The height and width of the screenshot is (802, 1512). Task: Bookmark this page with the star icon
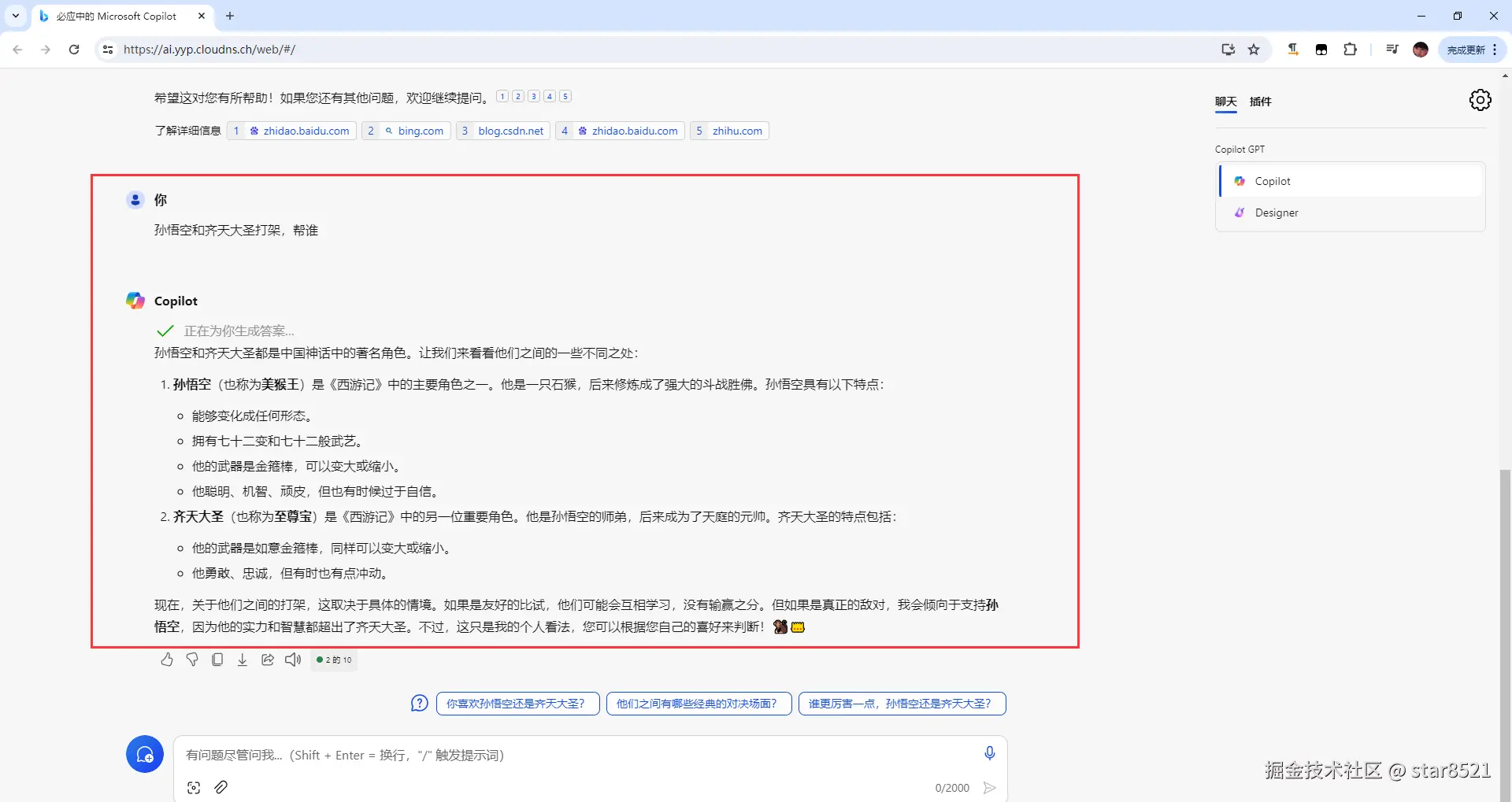coord(1254,50)
